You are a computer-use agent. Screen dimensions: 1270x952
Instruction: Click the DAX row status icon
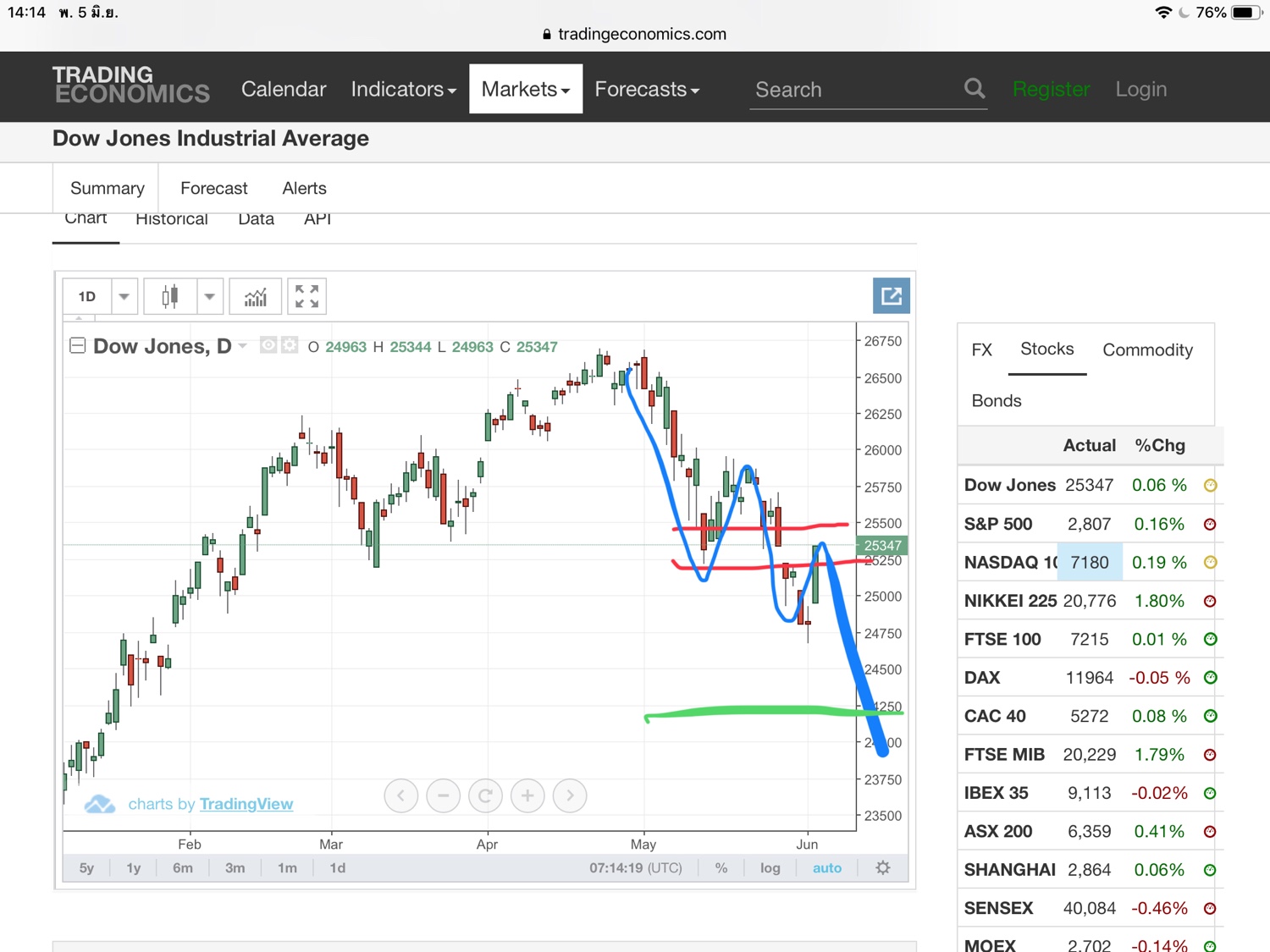(x=1211, y=678)
